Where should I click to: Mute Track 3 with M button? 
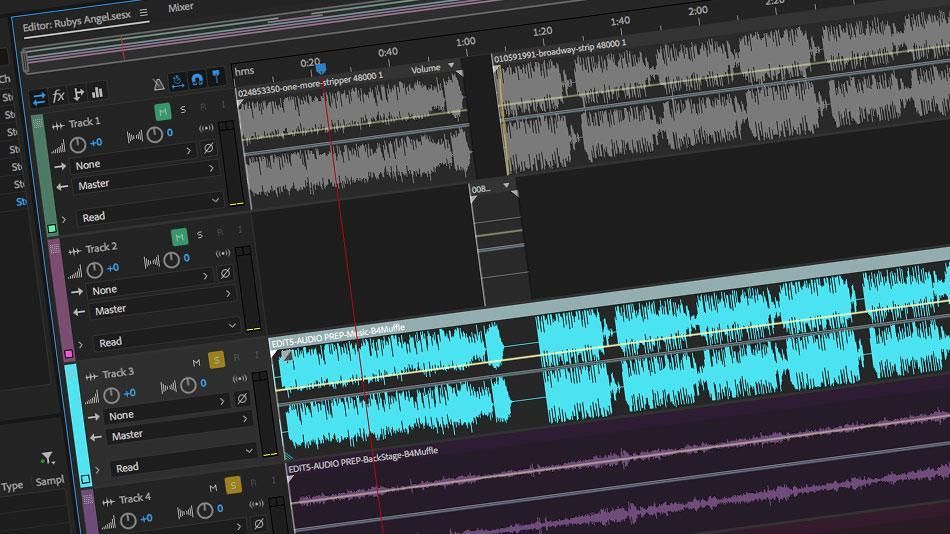196,362
